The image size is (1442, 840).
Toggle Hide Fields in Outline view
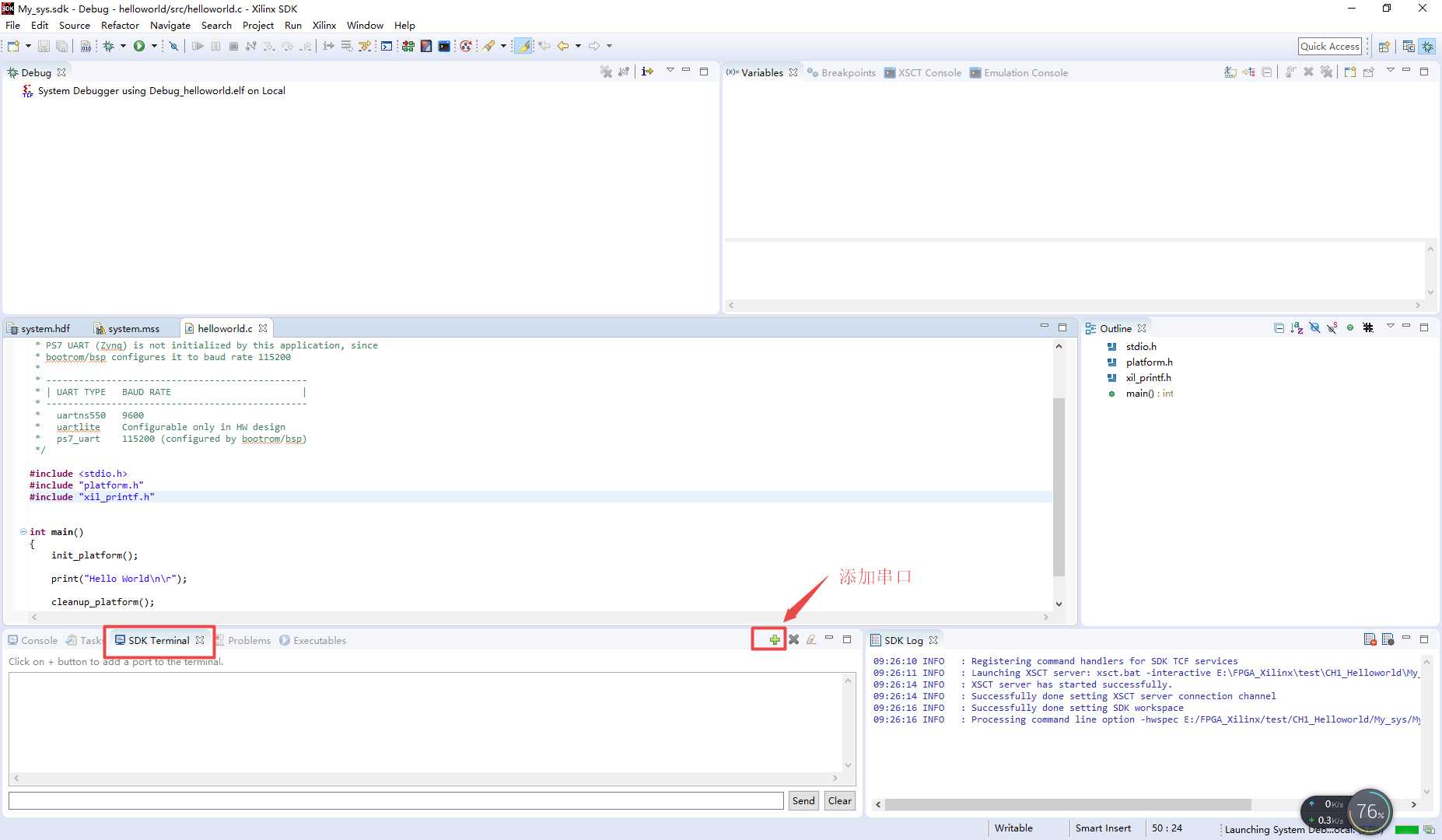click(1314, 327)
